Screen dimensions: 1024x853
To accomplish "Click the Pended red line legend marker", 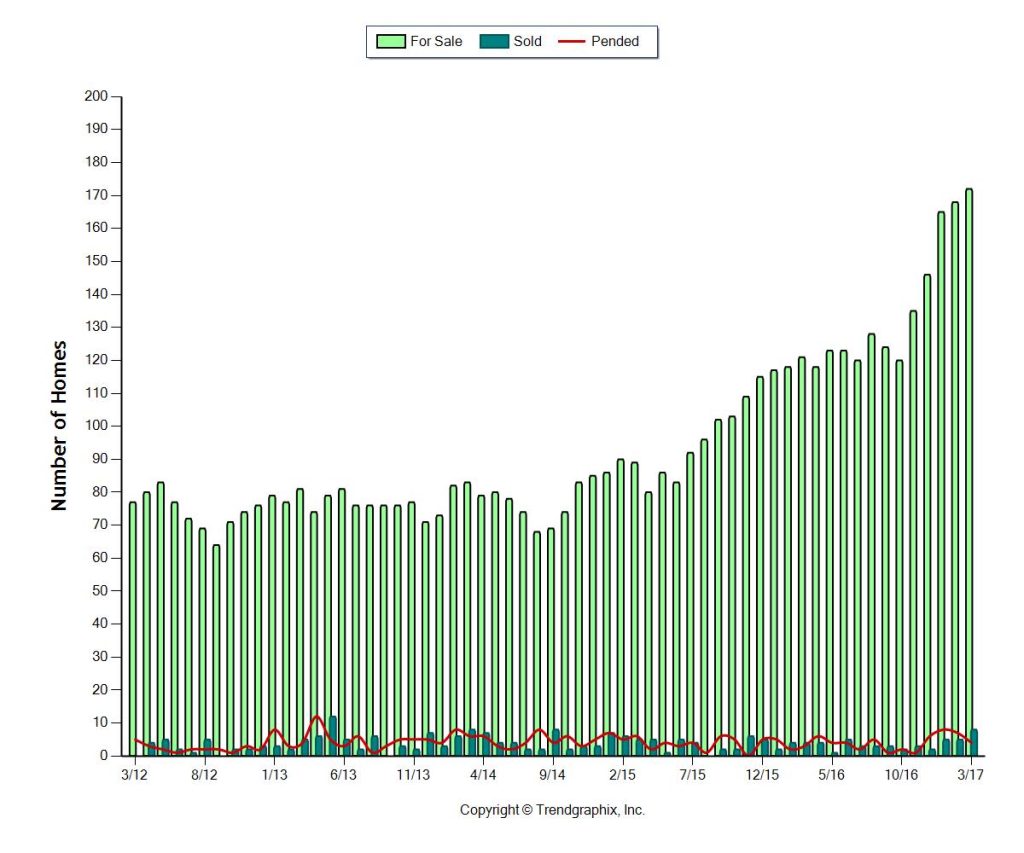I will [571, 41].
